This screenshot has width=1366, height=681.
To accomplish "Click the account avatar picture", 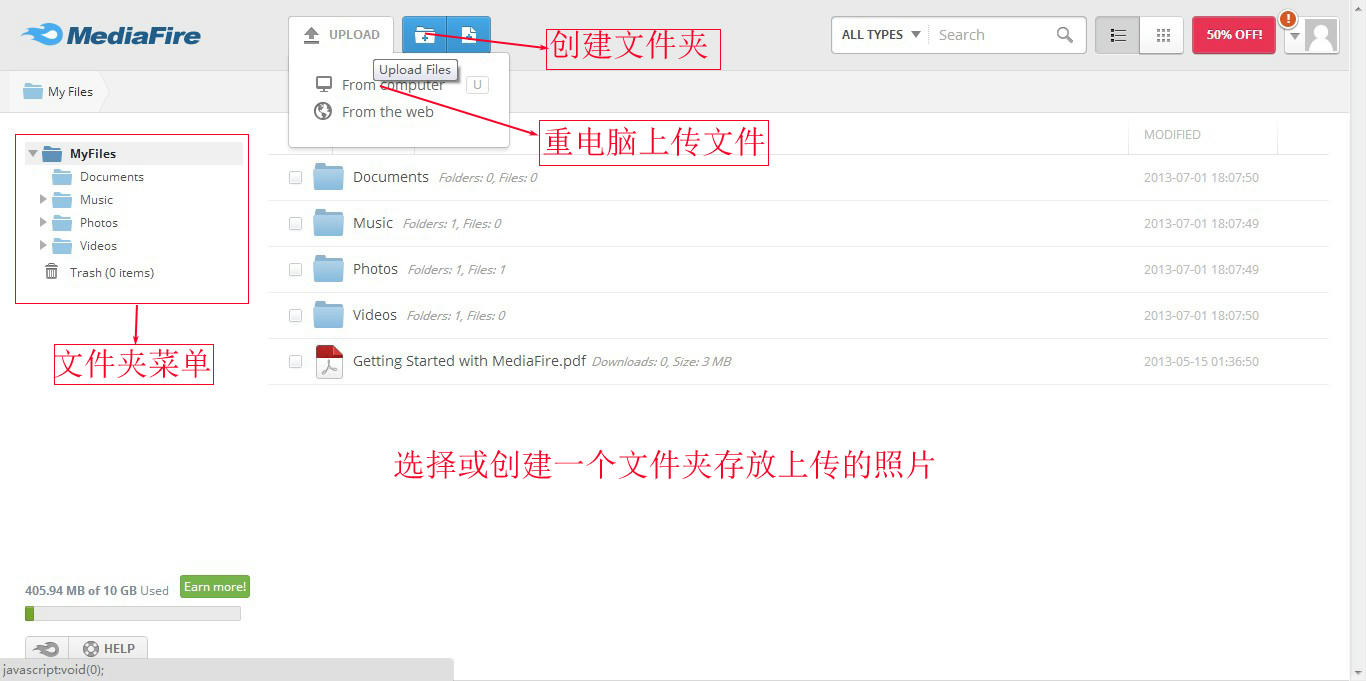I will tap(1321, 36).
